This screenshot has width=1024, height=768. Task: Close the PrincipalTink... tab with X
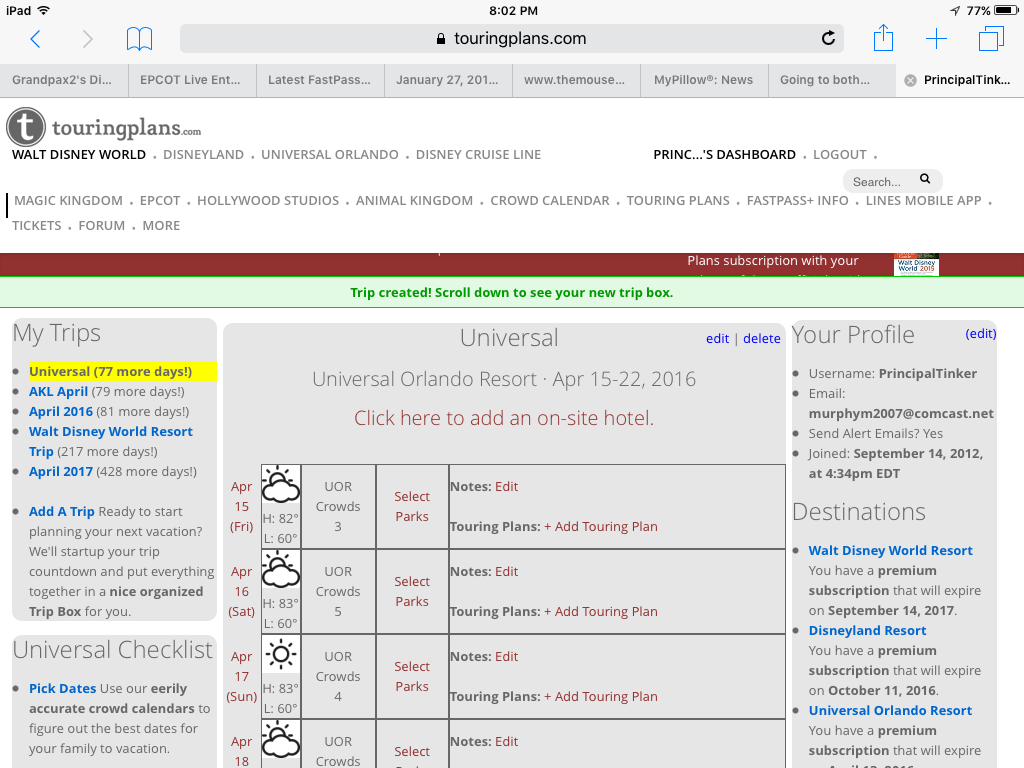(910, 80)
